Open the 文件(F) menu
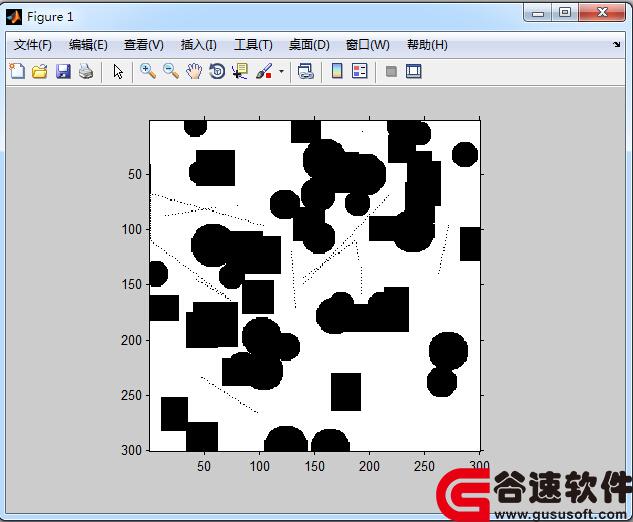Viewport: 633px width, 522px height. (x=33, y=44)
